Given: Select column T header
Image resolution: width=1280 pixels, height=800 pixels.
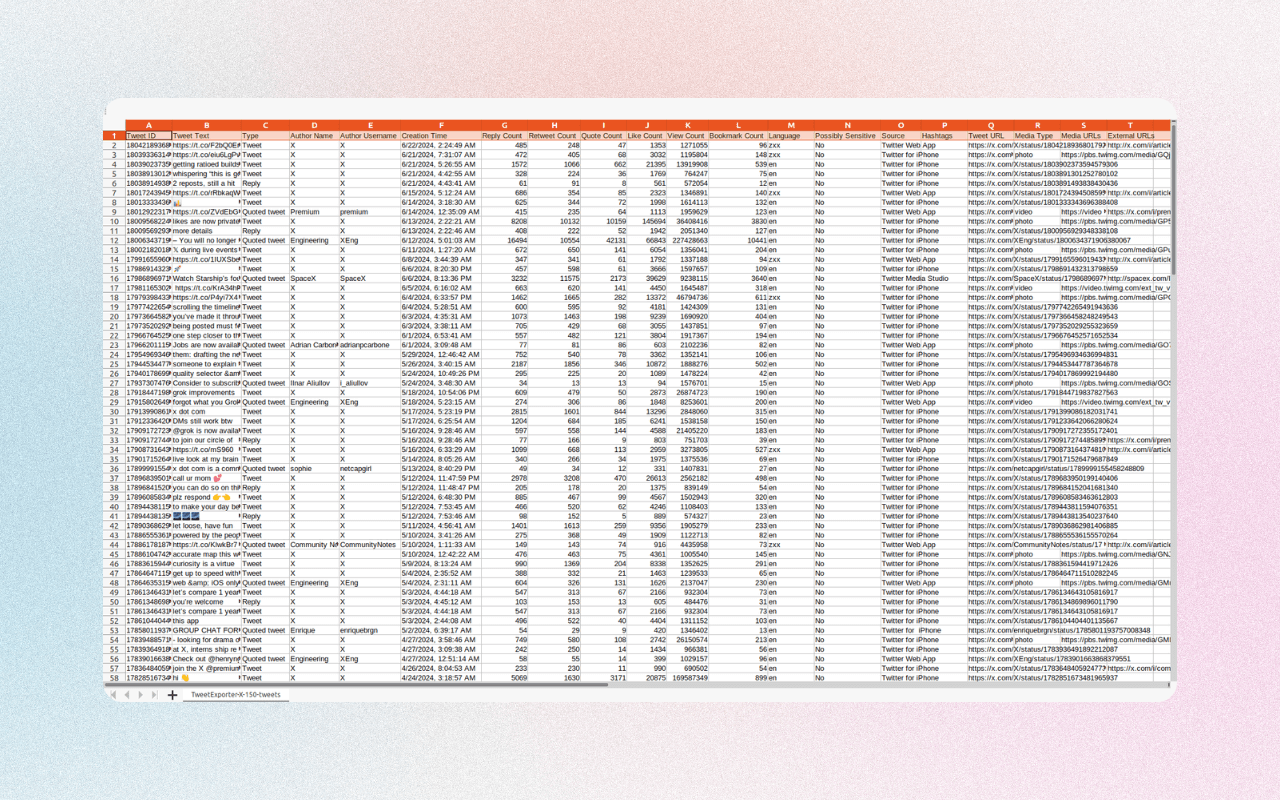Looking at the screenshot, I should coord(1130,126).
